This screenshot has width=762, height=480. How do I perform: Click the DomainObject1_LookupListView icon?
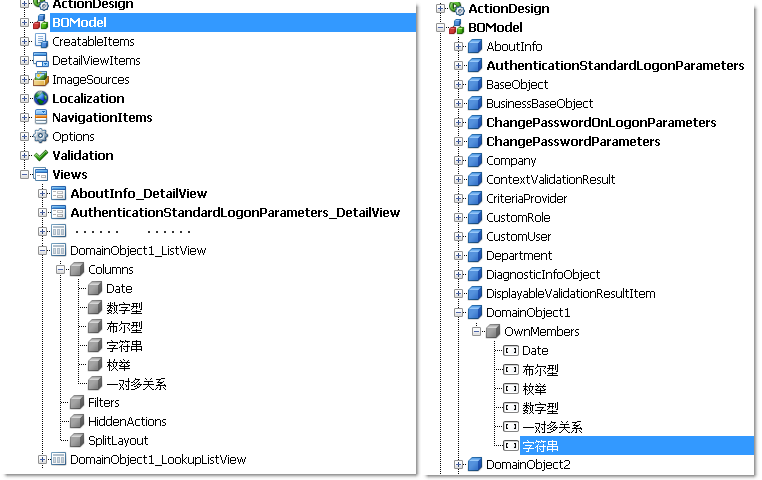59,459
